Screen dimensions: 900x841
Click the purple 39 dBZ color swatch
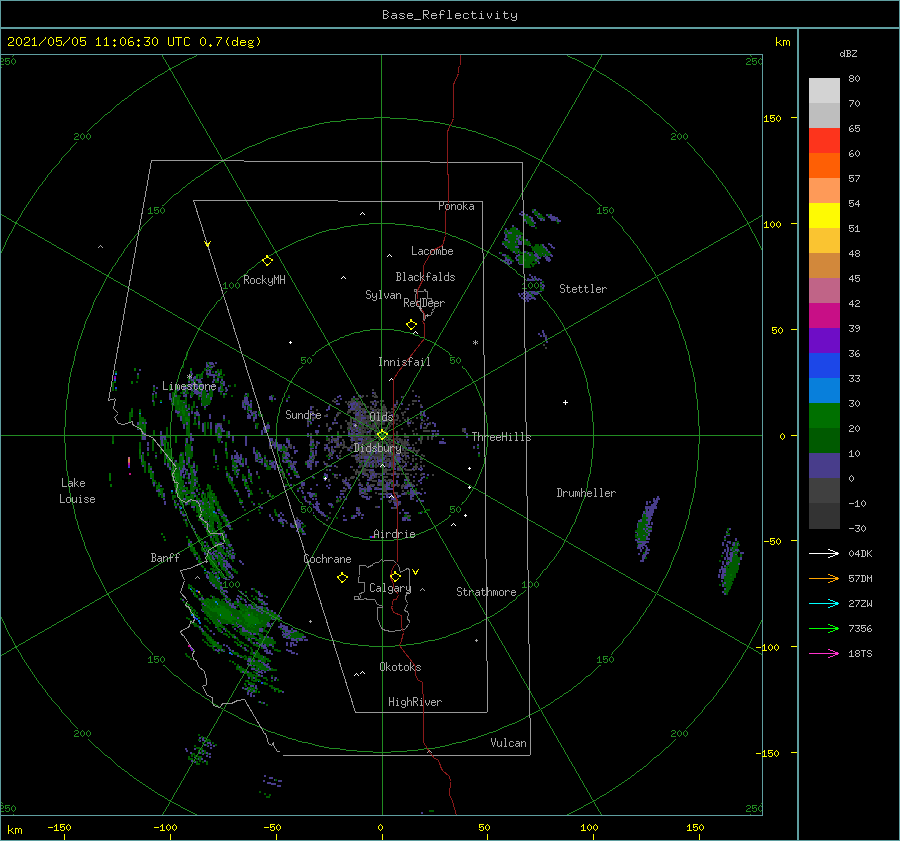coord(824,340)
